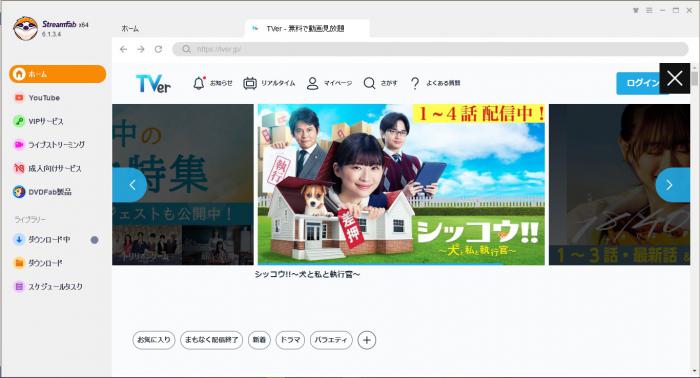Show the previous carousel slide

click(130, 185)
